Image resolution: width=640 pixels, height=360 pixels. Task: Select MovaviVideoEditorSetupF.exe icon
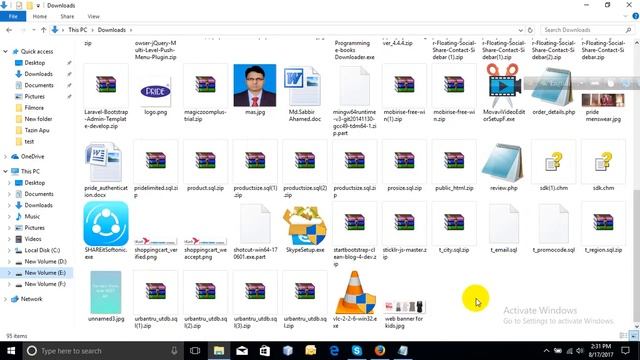point(503,85)
